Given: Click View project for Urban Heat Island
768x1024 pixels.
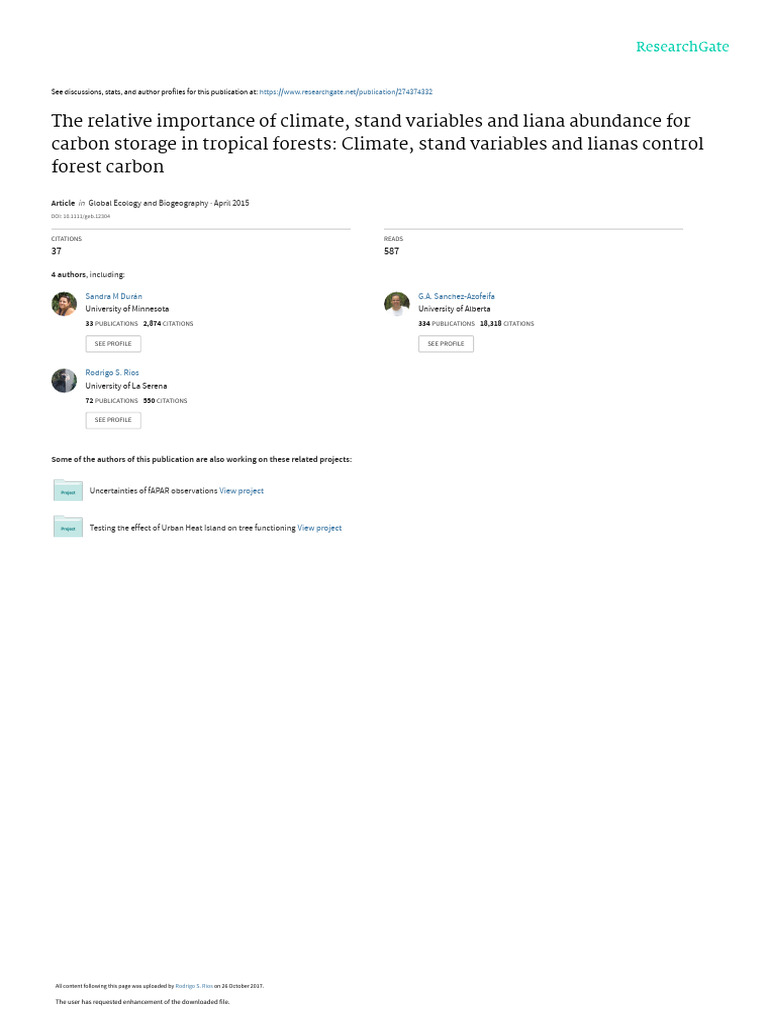Looking at the screenshot, I should [x=319, y=528].
